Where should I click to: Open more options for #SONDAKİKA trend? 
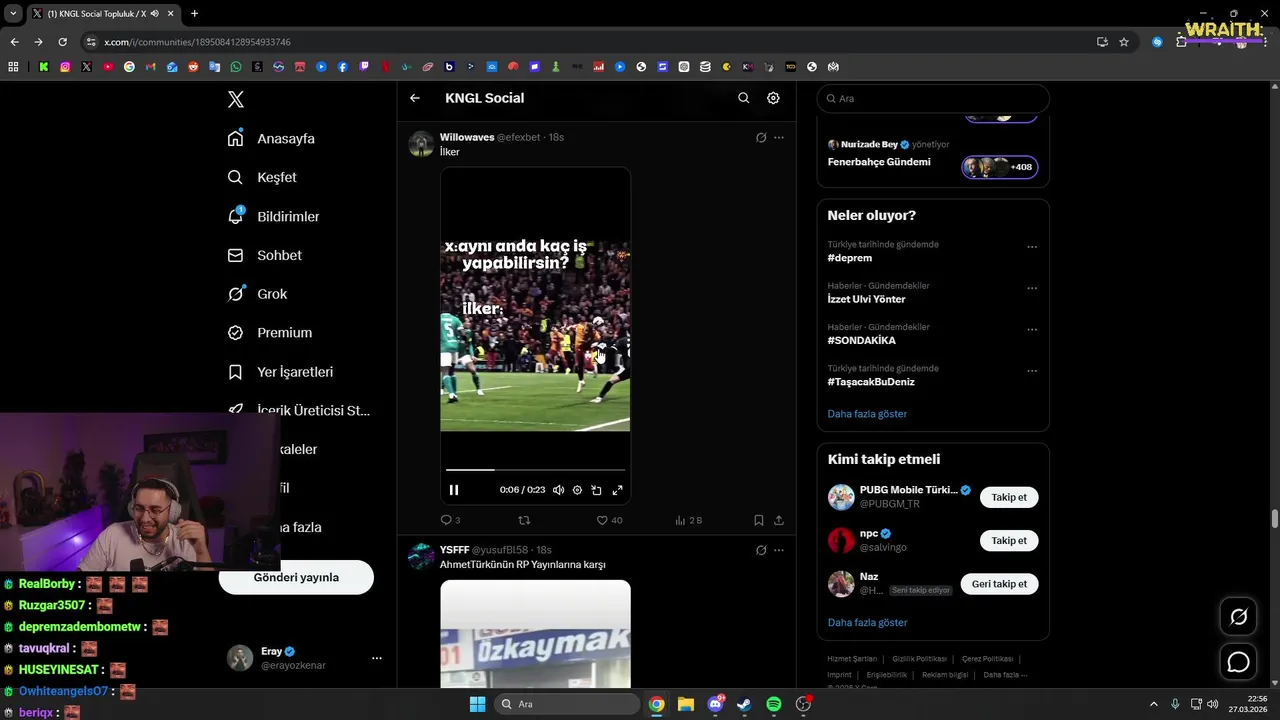1032,329
